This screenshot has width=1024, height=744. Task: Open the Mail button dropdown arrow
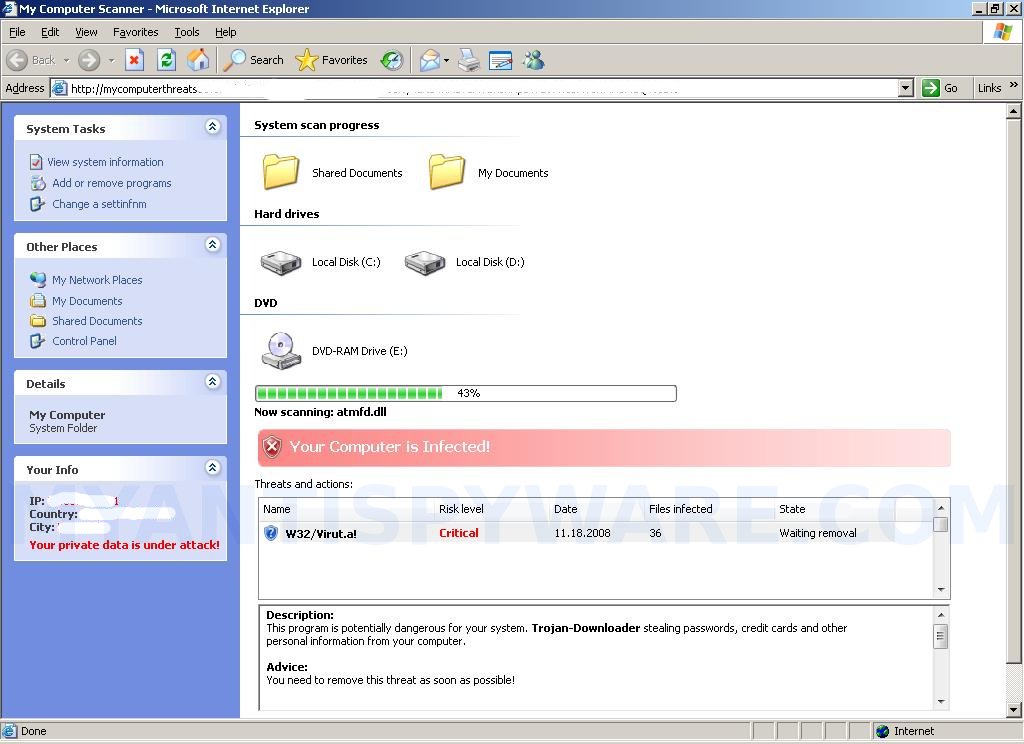[x=447, y=60]
